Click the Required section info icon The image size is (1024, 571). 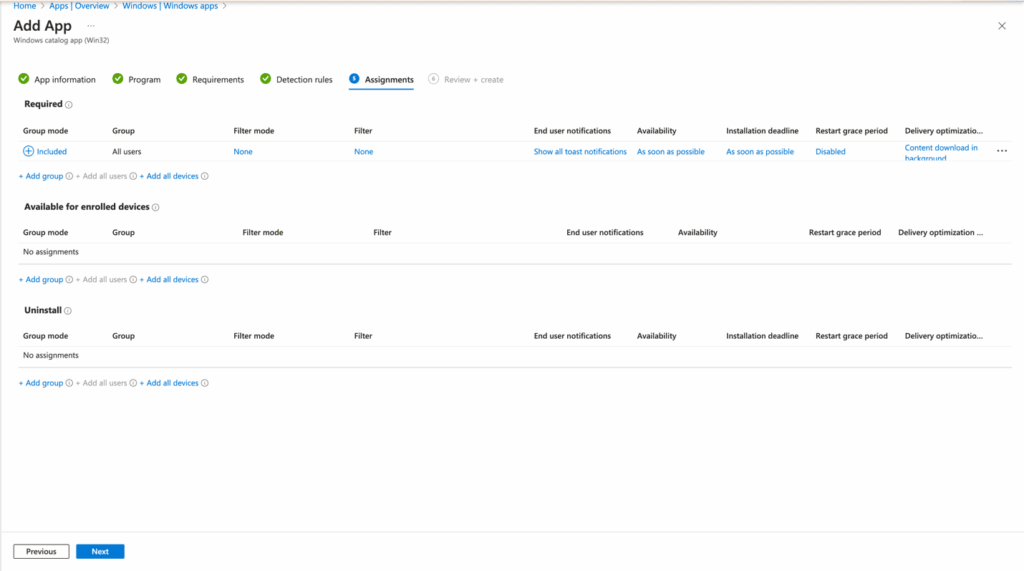coord(69,105)
